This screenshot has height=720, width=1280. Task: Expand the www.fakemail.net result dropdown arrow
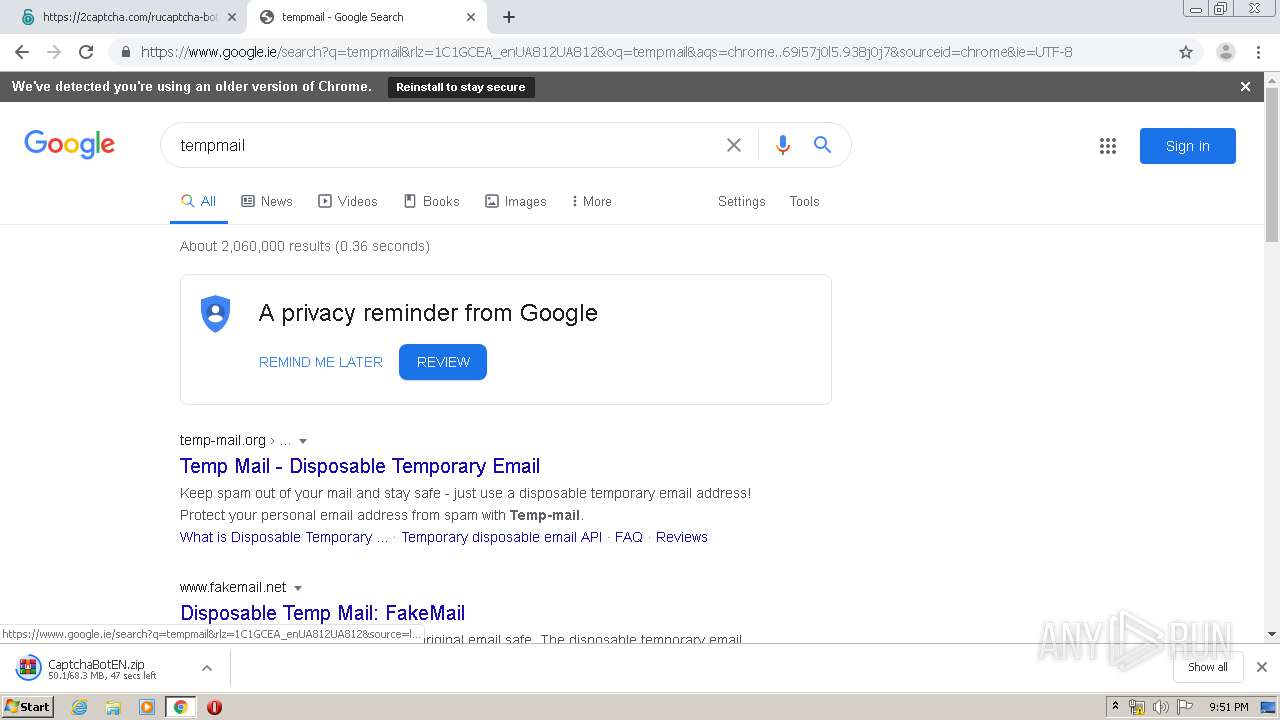click(x=298, y=588)
